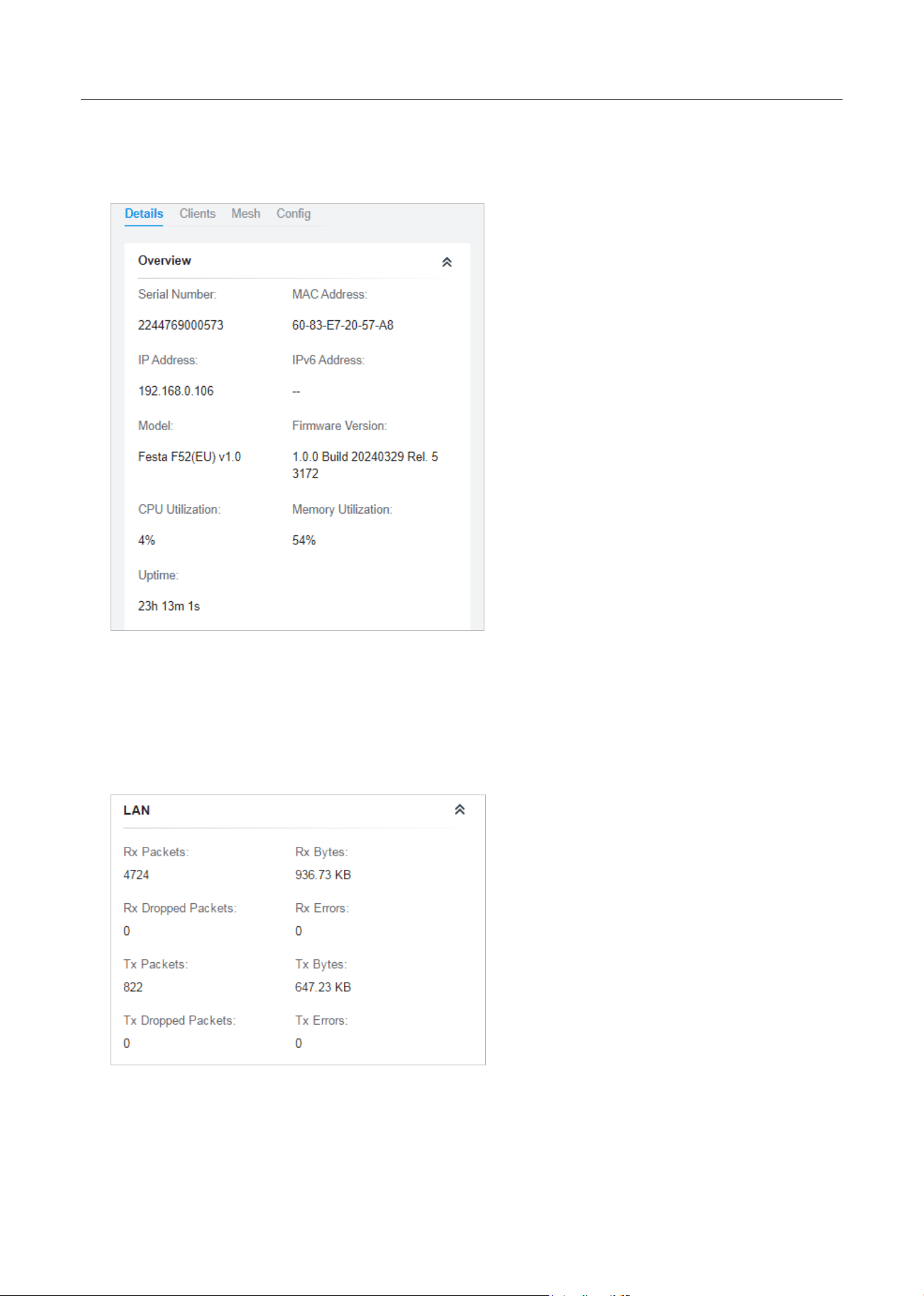Viewport: 924px width, 1296px height.
Task: Click model Festa F52(EU) v1.0
Action: coord(189,457)
